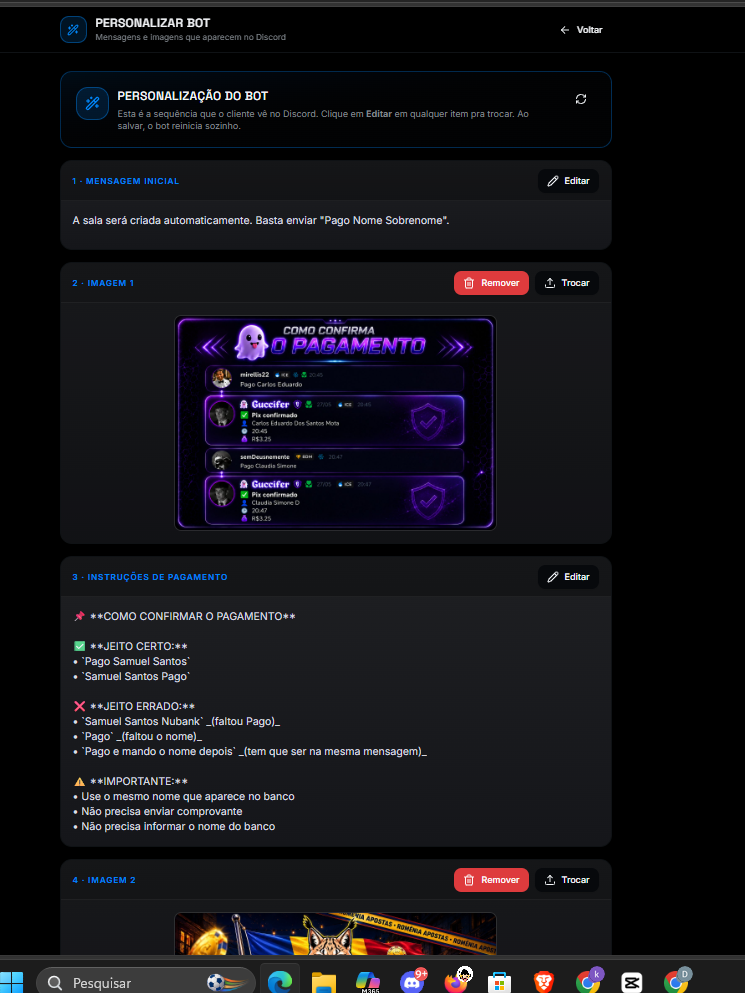Click the line '`Pago` _(faltou o nome)_'

(x=138, y=737)
